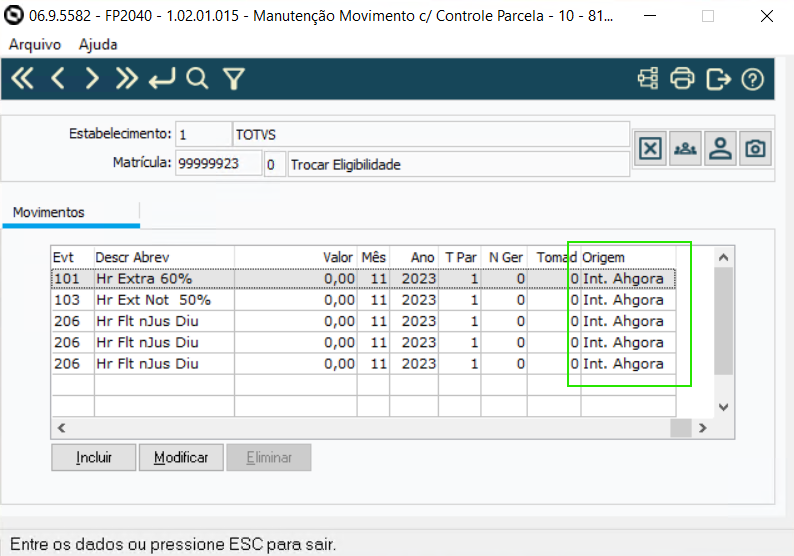Click the people group icon
Screen dimensions: 794x556
pos(685,148)
